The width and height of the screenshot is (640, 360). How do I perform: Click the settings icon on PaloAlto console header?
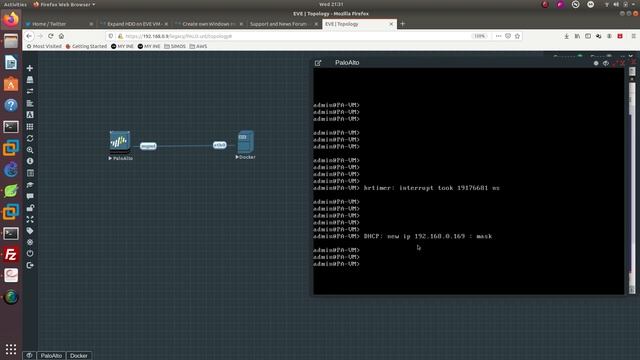coord(596,63)
